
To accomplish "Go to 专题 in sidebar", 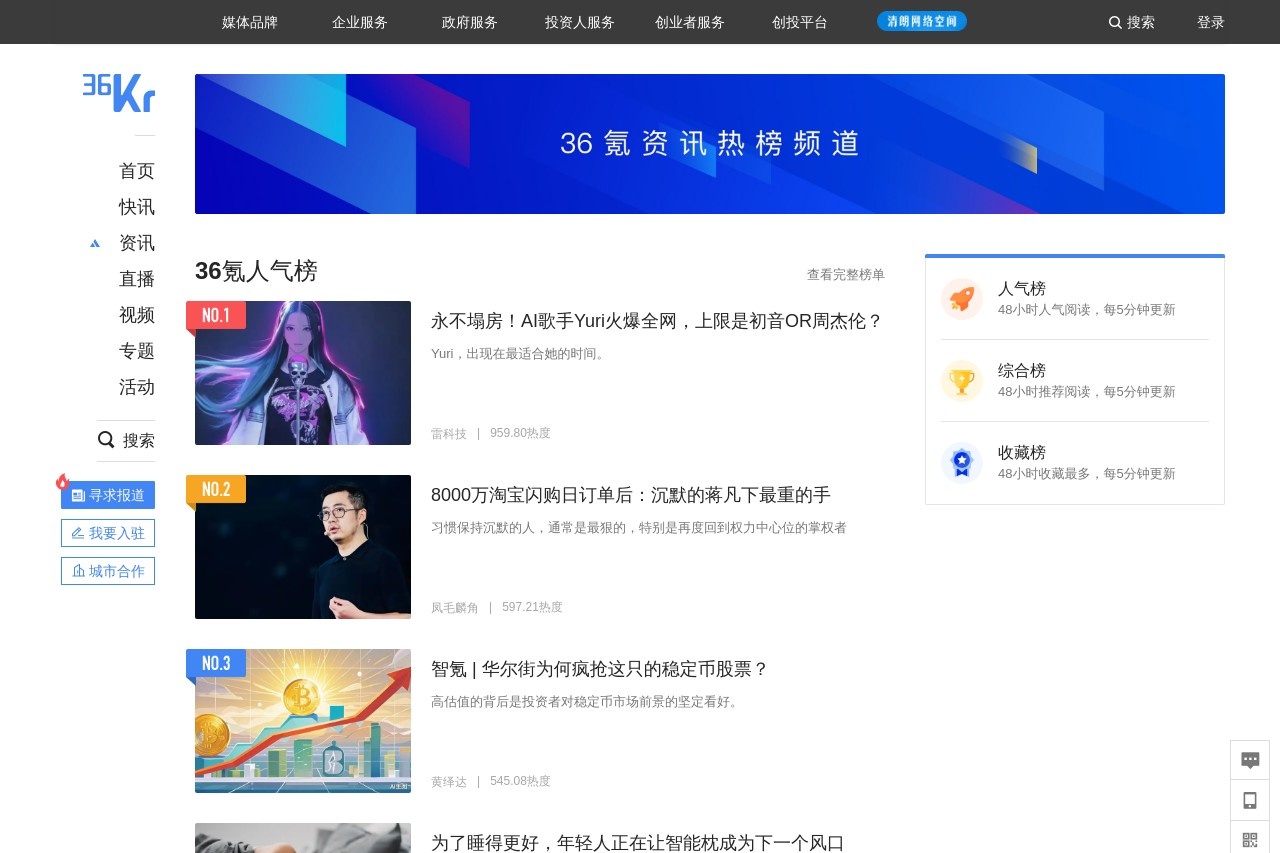I will (x=137, y=351).
